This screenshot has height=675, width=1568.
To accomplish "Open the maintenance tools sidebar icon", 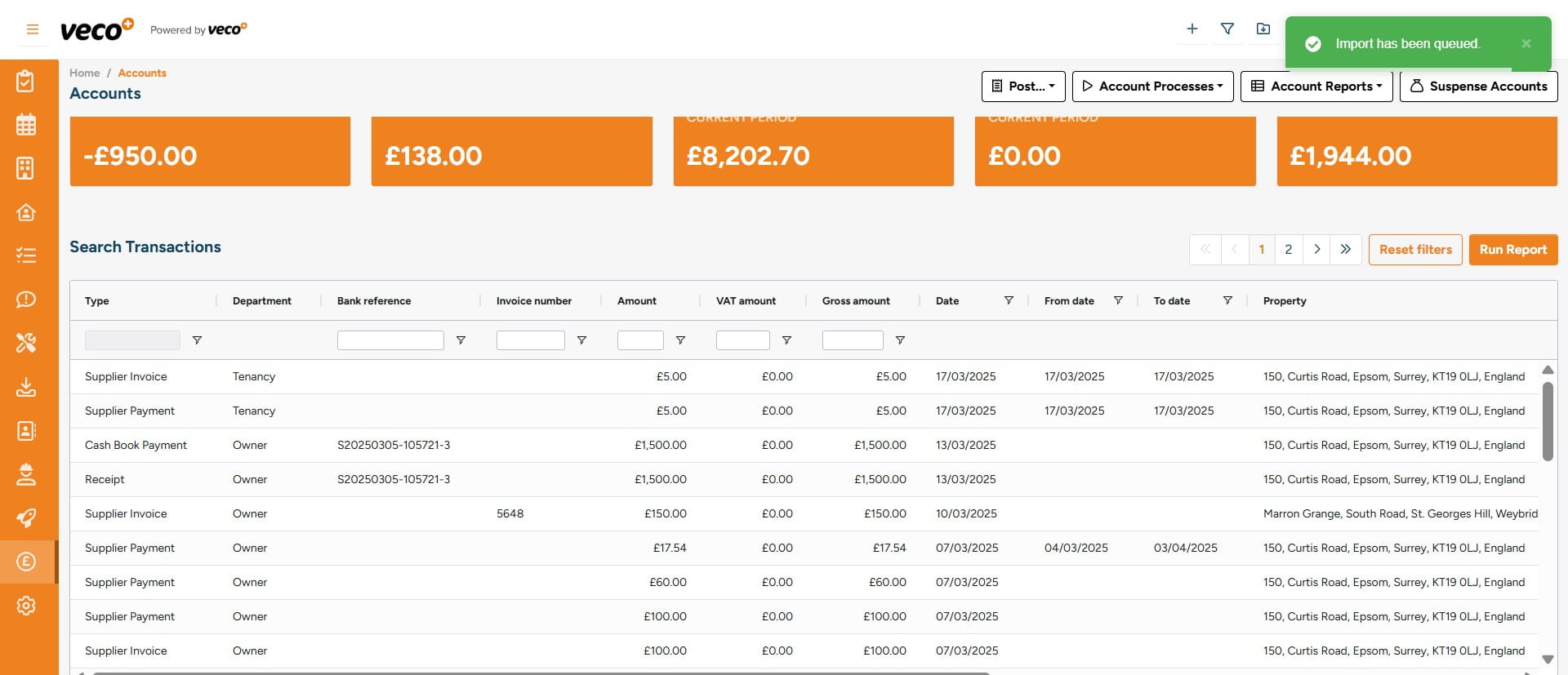I will [26, 343].
